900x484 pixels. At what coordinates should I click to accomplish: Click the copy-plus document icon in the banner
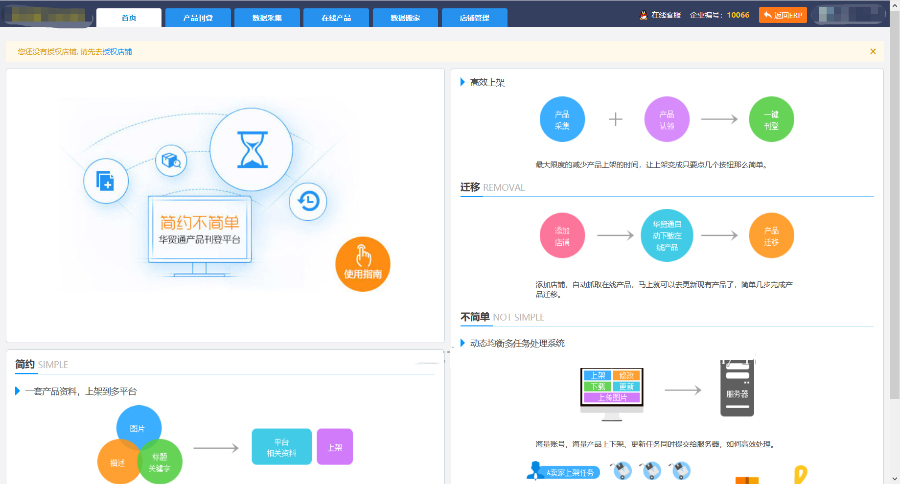[106, 181]
